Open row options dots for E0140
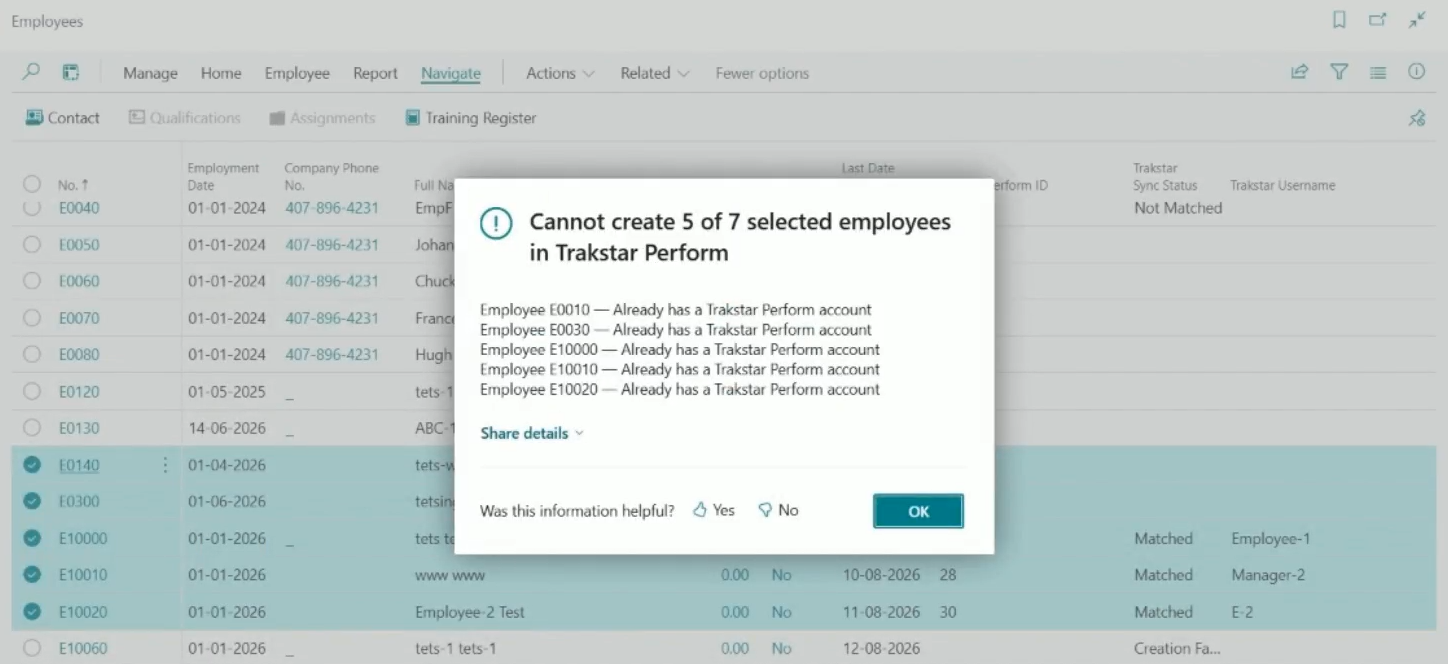 [164, 465]
